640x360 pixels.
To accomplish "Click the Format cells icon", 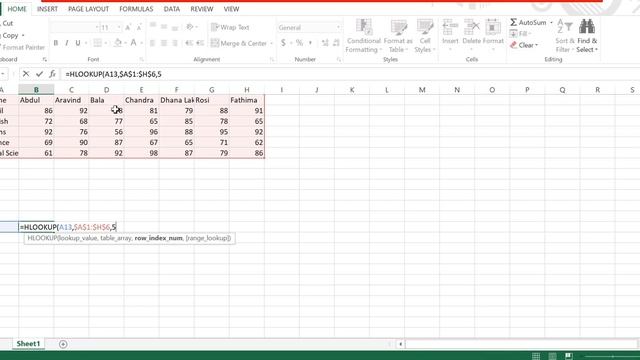I will pyautogui.click(x=493, y=27).
